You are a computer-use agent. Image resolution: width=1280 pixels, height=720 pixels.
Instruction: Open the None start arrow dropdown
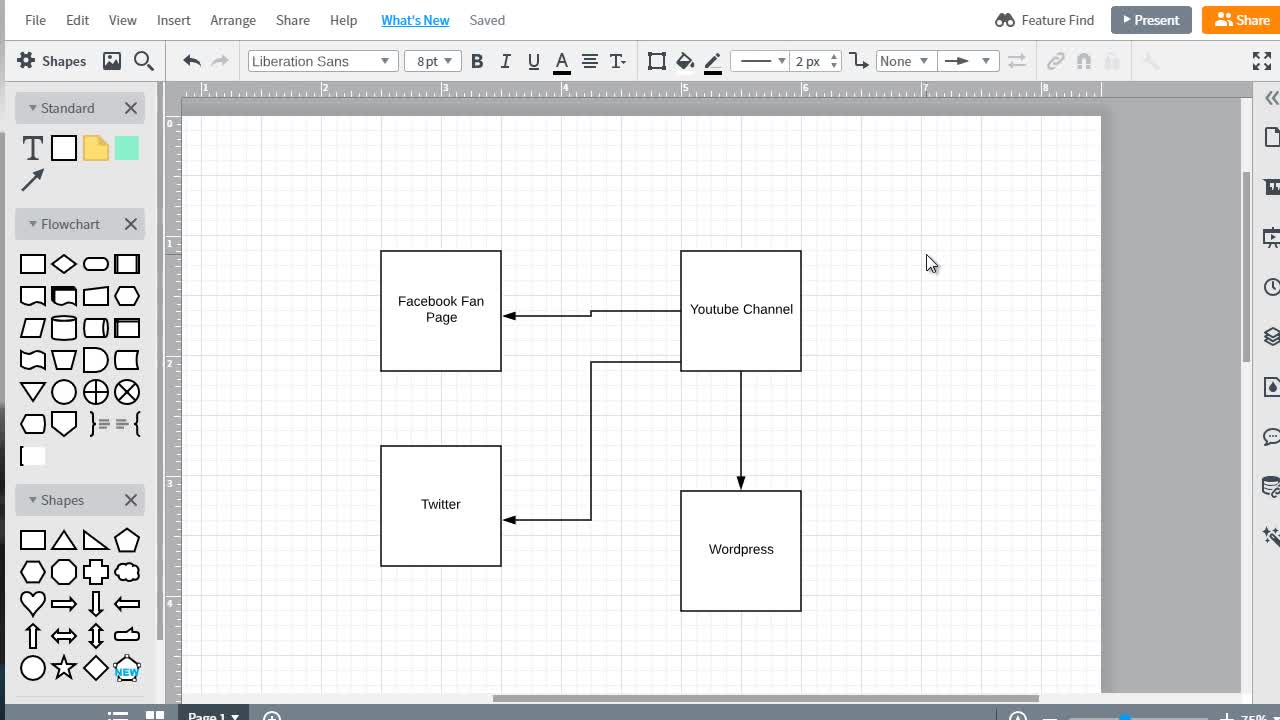[906, 61]
